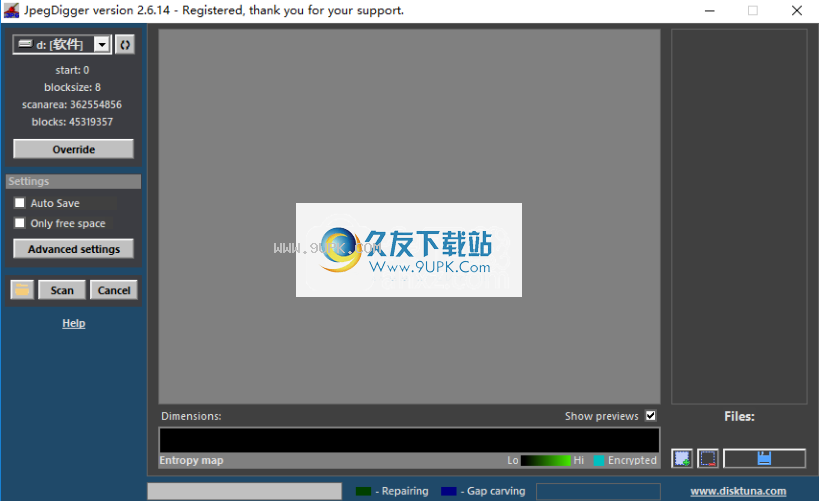Uncheck the Show previews checkbox

pyautogui.click(x=650, y=416)
